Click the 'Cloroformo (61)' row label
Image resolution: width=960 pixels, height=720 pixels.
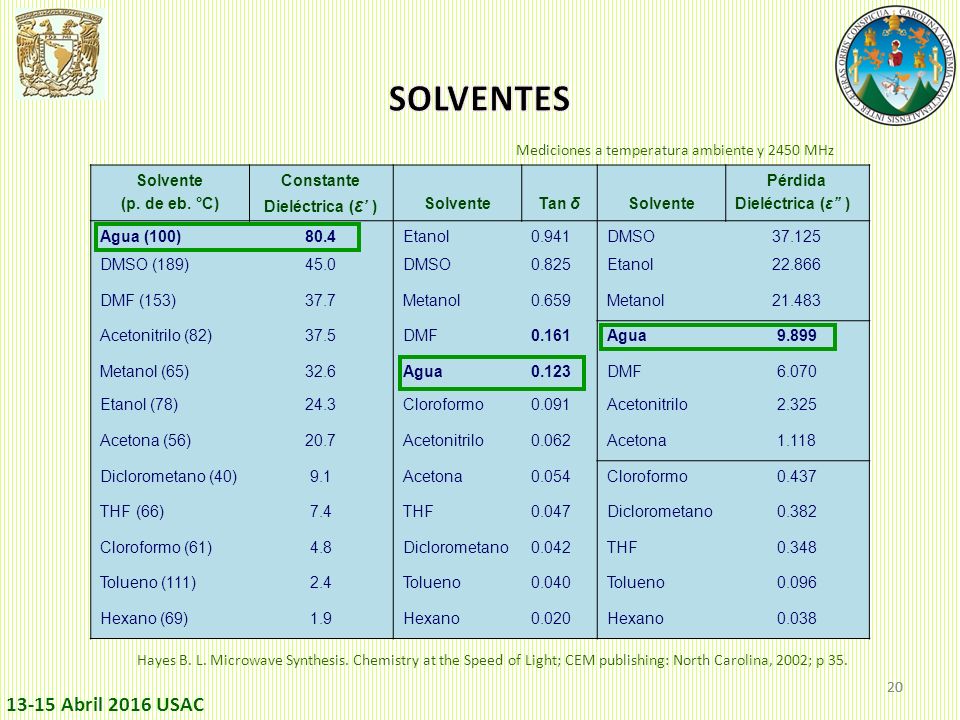(x=156, y=547)
